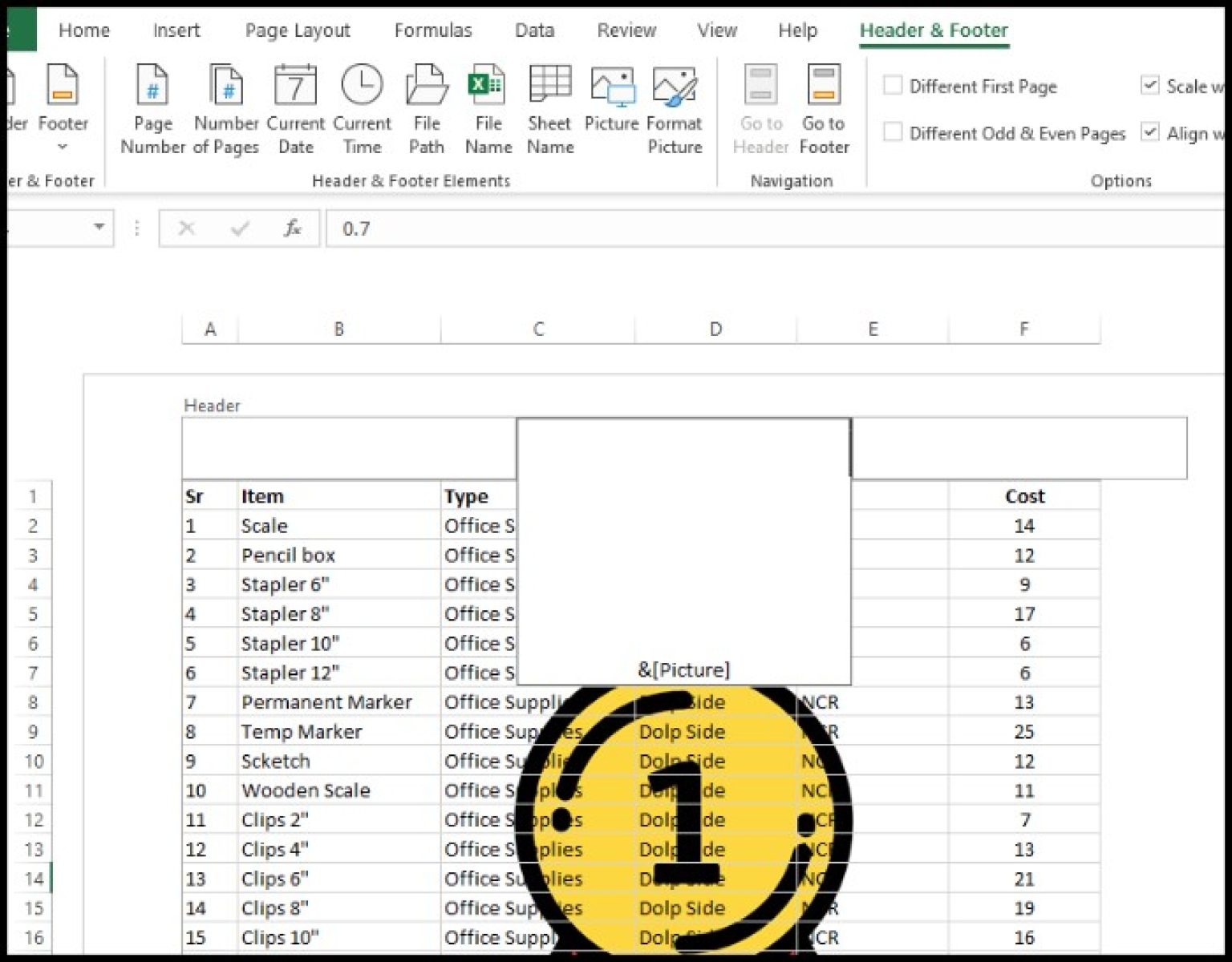This screenshot has height=962, width=1232.
Task: Insert the Sheet Name element
Action: click(549, 108)
